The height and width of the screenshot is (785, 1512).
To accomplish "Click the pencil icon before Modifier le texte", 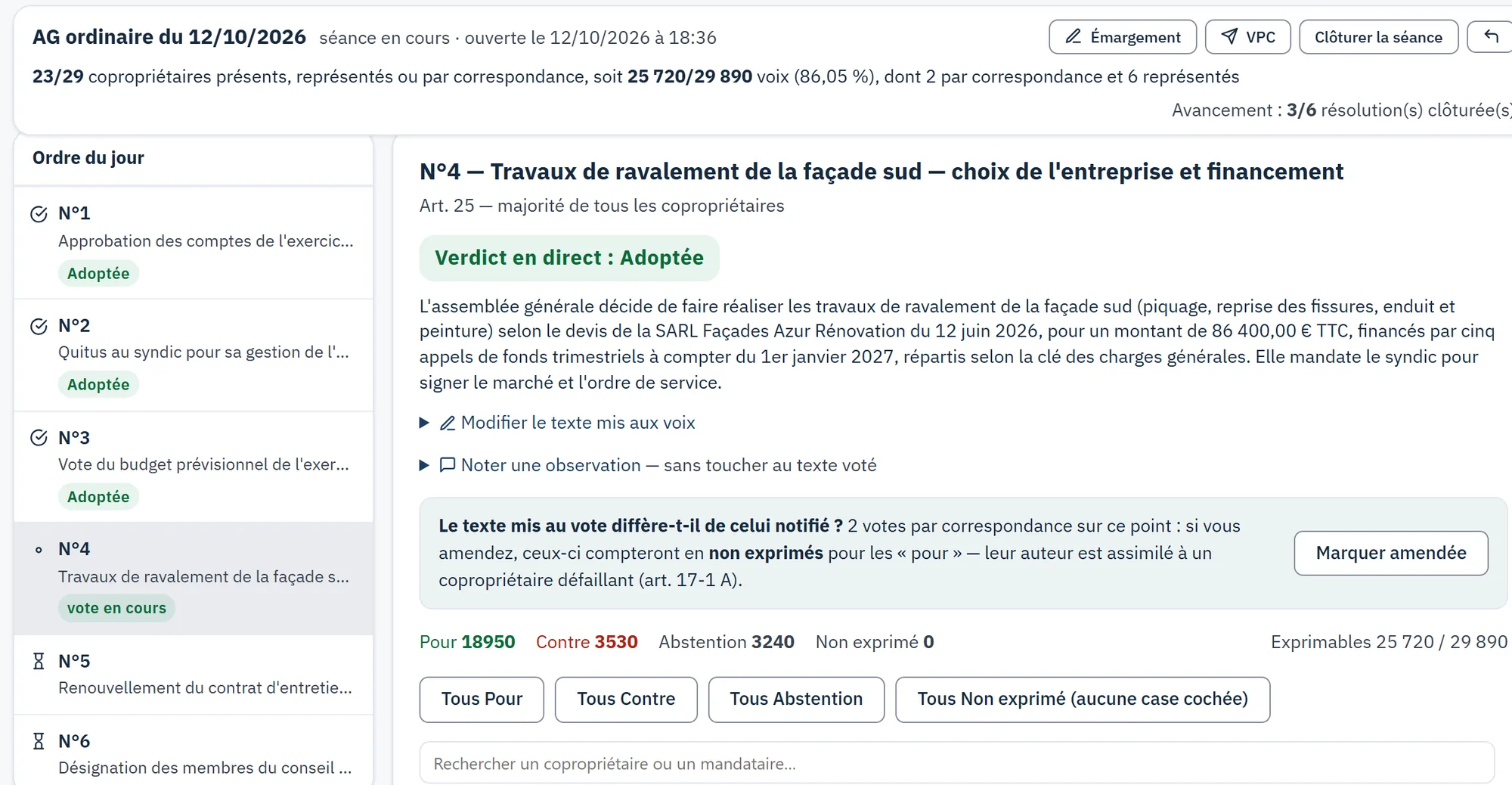I will pos(448,423).
